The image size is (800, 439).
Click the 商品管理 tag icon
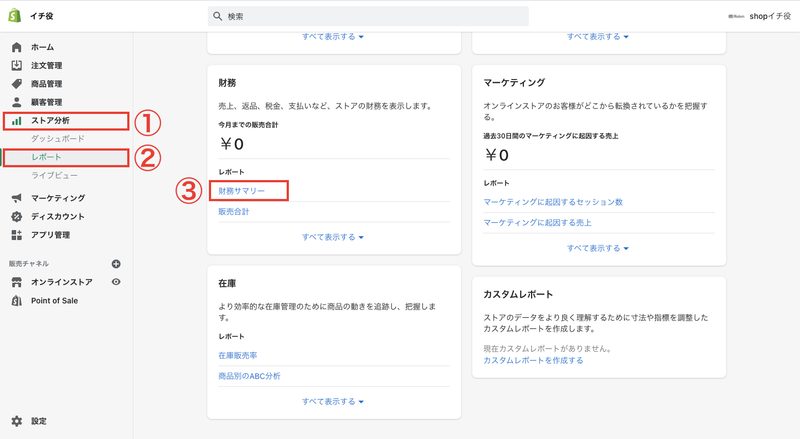click(17, 84)
